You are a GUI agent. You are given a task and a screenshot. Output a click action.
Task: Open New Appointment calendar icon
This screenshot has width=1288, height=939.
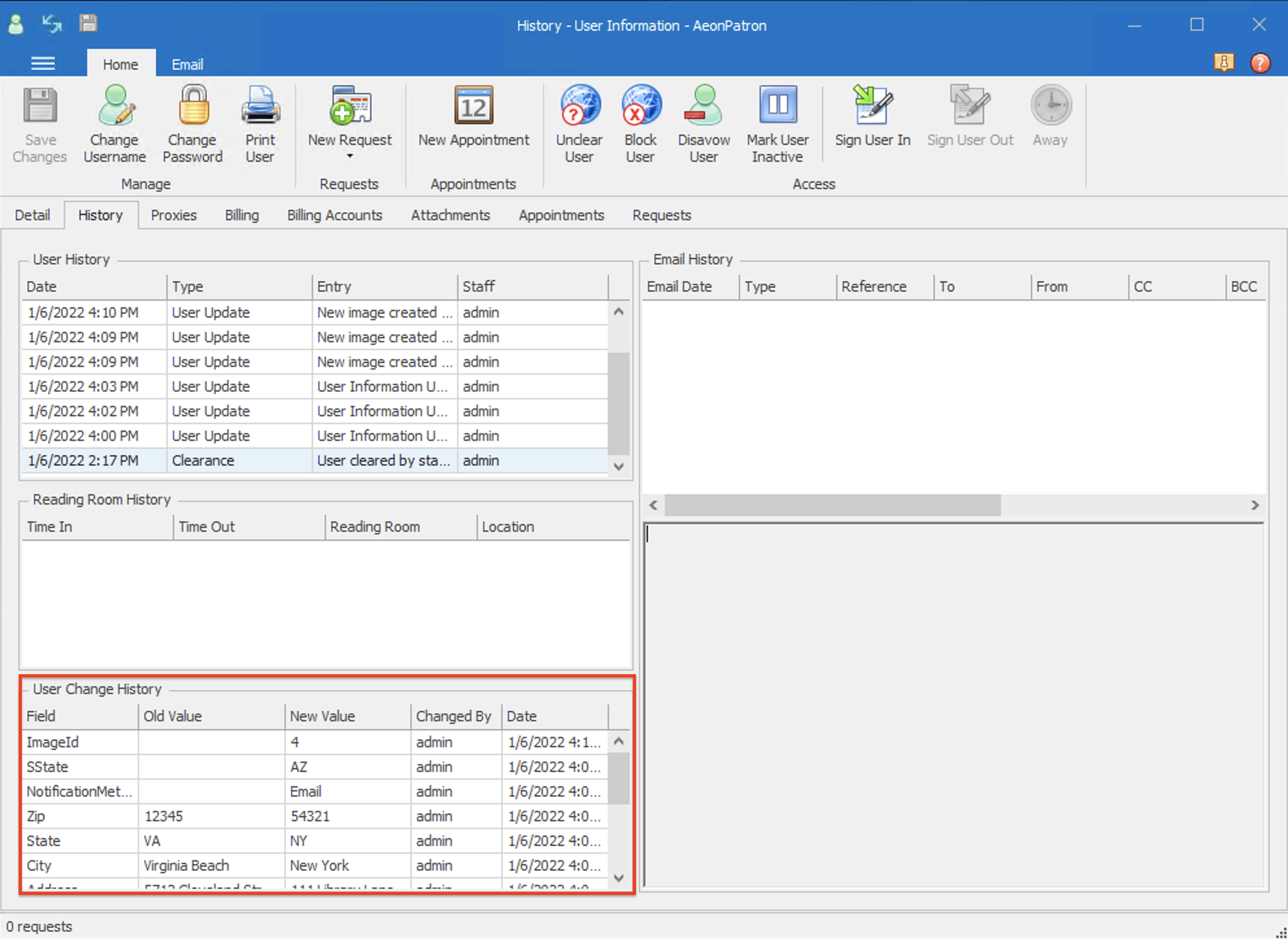click(x=473, y=106)
